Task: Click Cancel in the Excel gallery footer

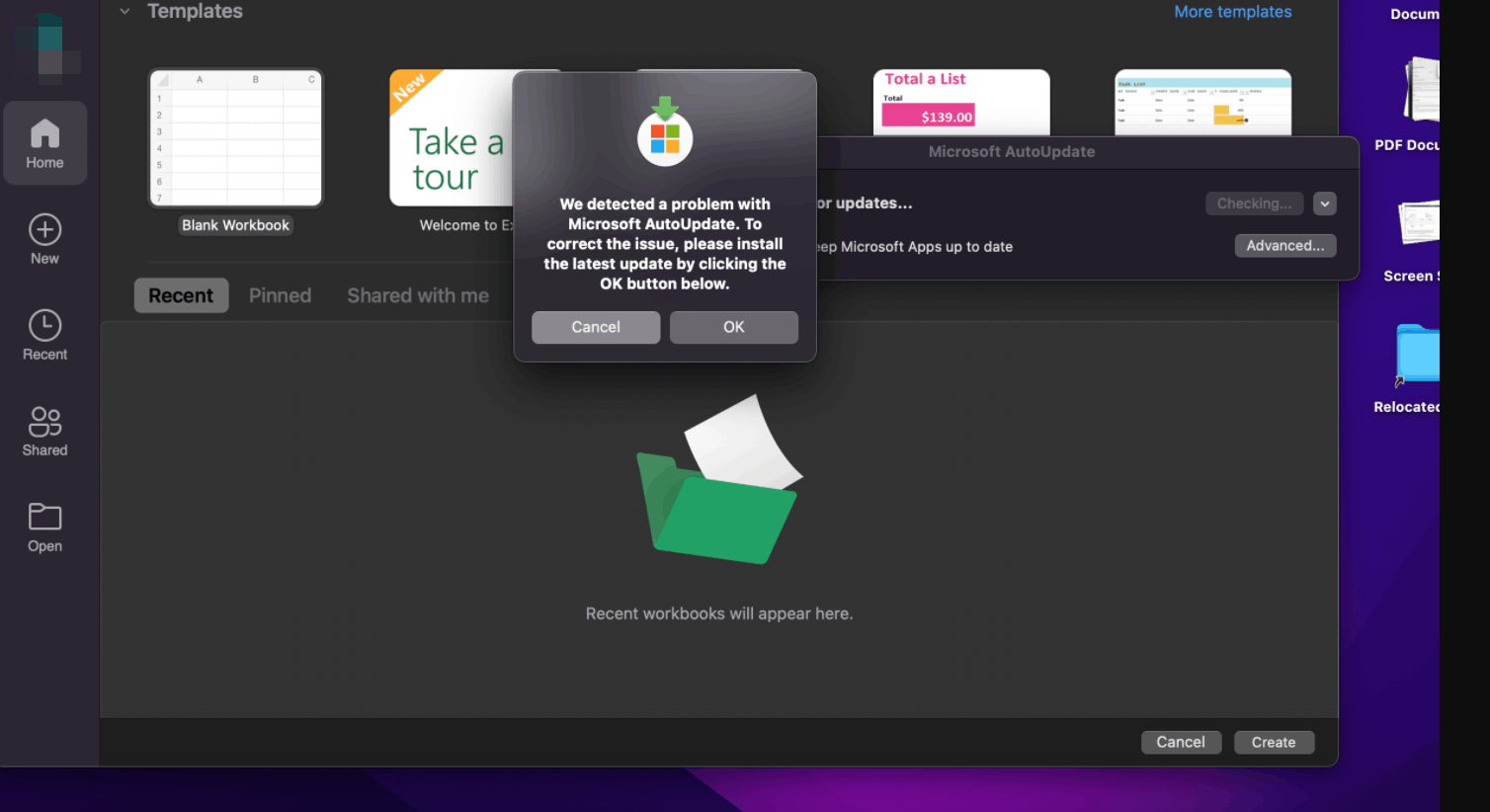Action: pos(1181,743)
